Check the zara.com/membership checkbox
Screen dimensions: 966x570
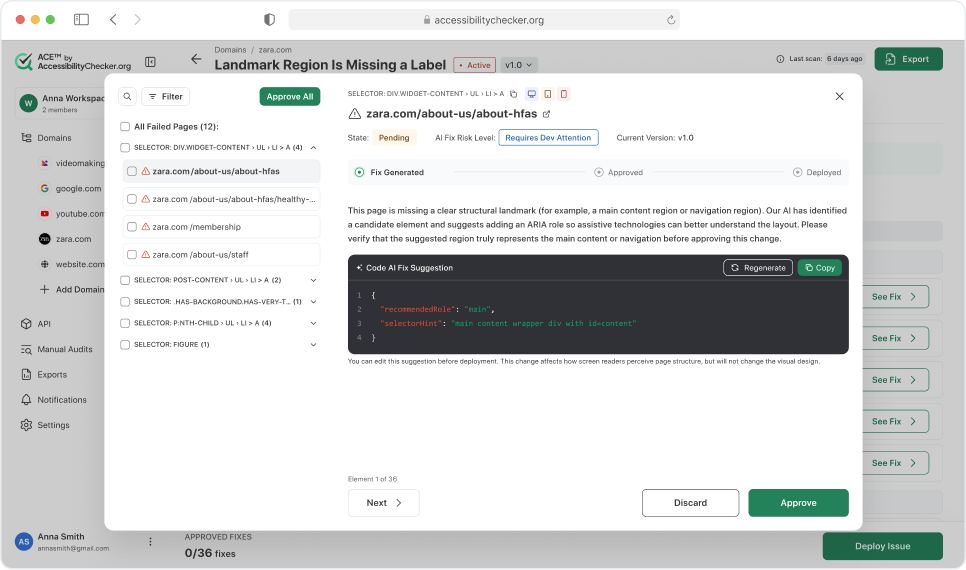click(x=132, y=227)
